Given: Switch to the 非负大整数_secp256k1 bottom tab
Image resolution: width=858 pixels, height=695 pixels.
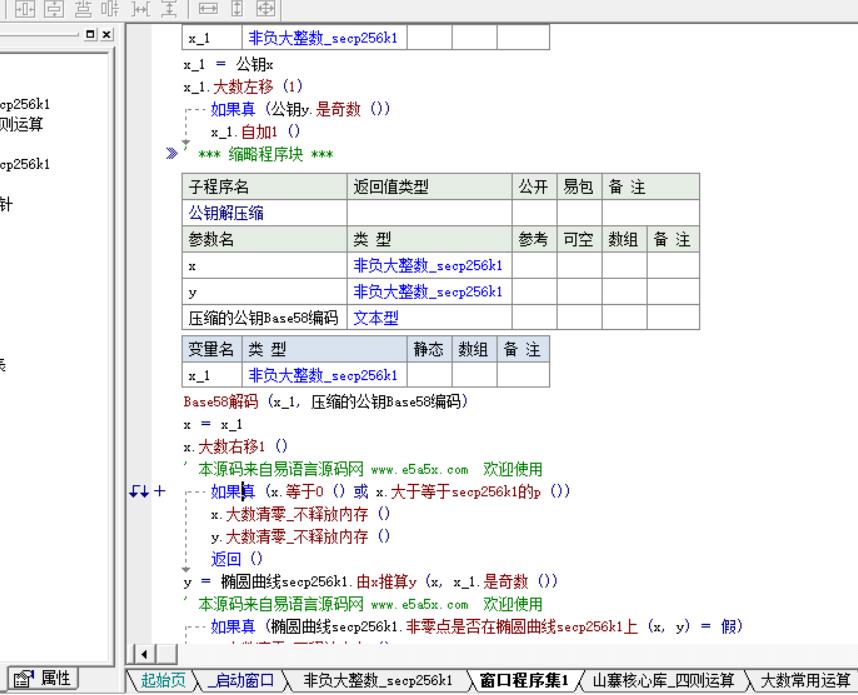Looking at the screenshot, I should [x=378, y=680].
